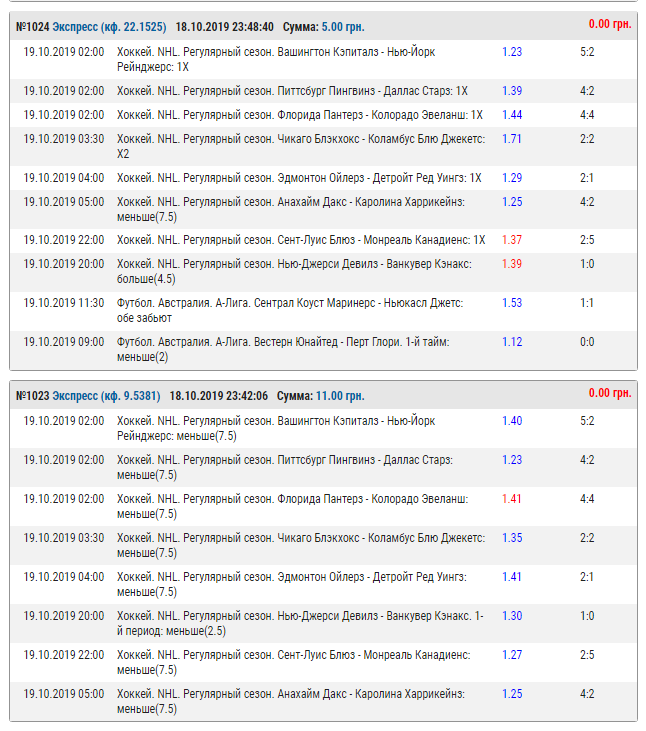Click red odds 1.41 for Флорида
Image resolution: width=646 pixels, height=731 pixels.
click(511, 499)
